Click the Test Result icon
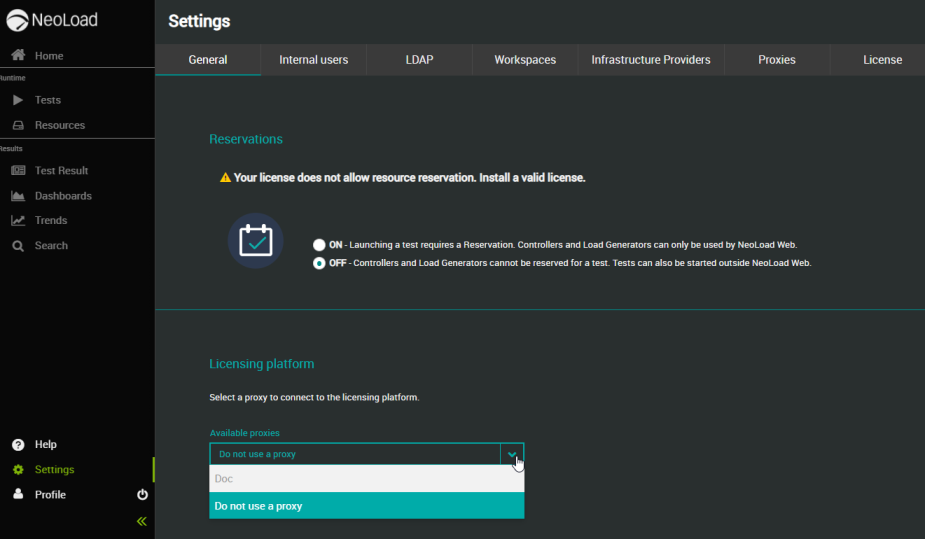This screenshot has height=539, width=925. pyautogui.click(x=18, y=170)
